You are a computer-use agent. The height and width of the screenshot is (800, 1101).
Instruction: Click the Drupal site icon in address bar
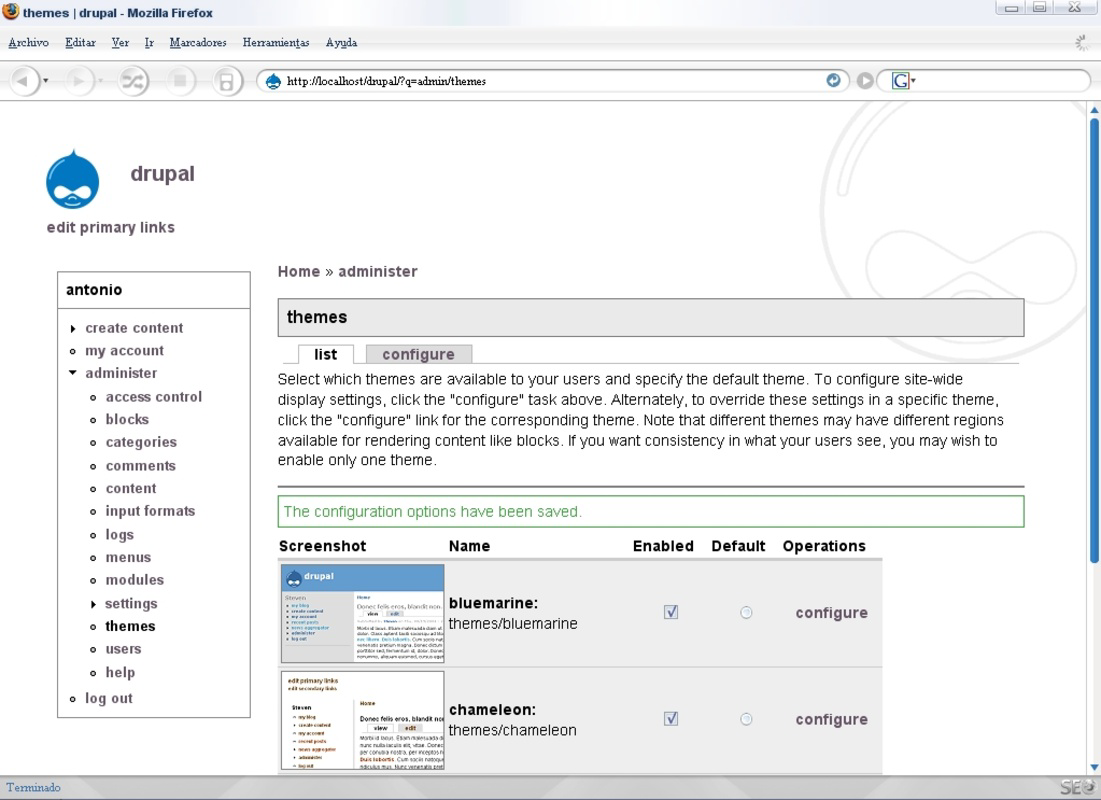tap(273, 81)
